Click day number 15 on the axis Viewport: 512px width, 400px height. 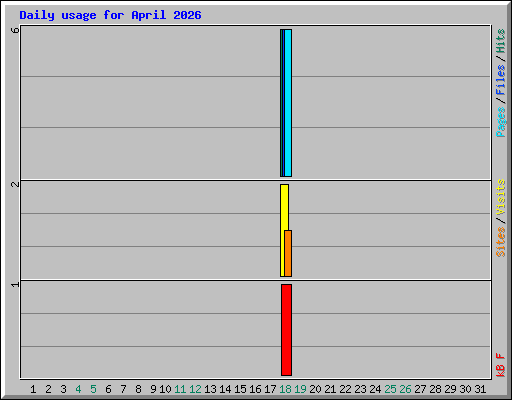(240, 389)
